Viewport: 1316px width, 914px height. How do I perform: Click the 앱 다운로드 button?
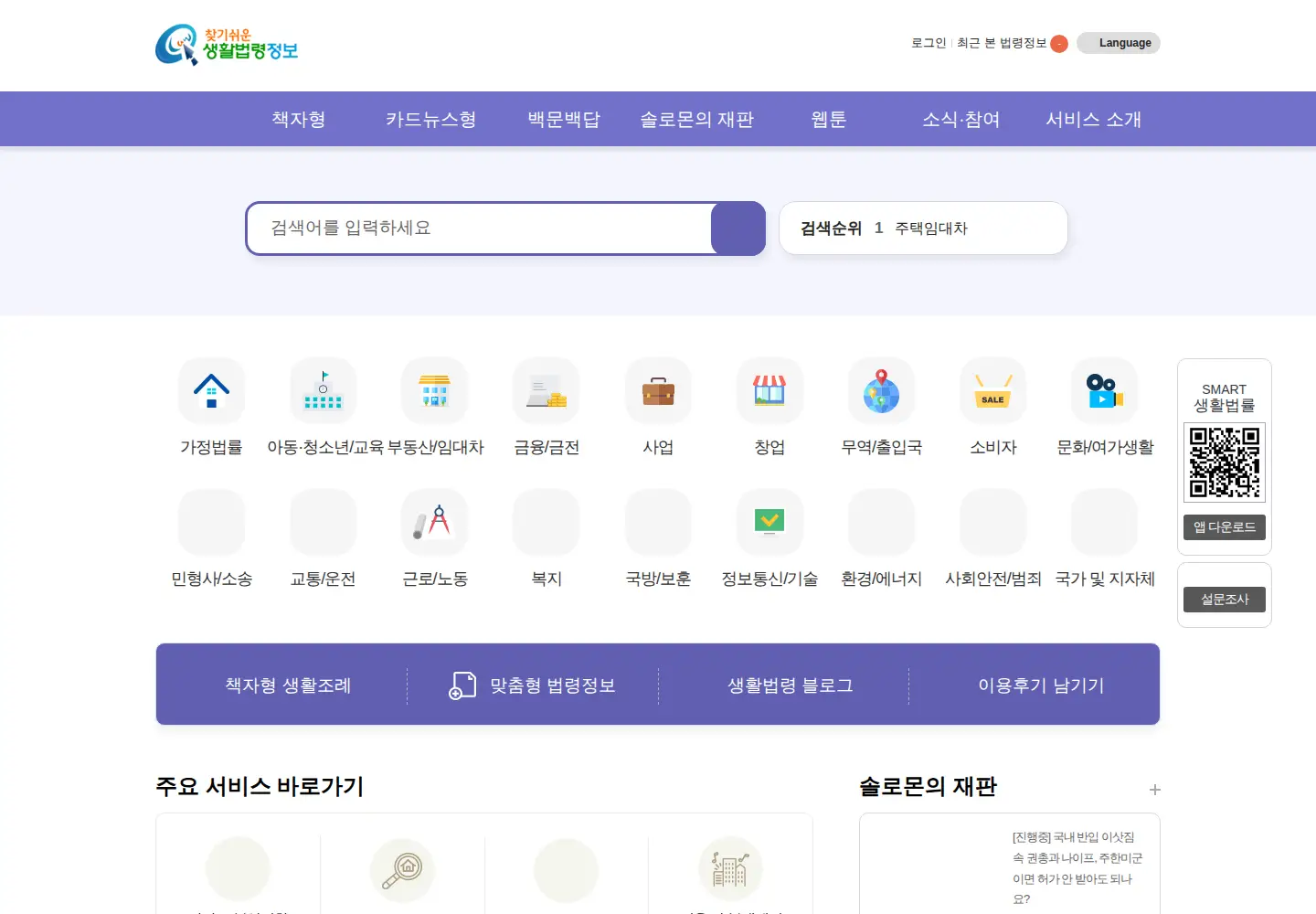(x=1225, y=527)
